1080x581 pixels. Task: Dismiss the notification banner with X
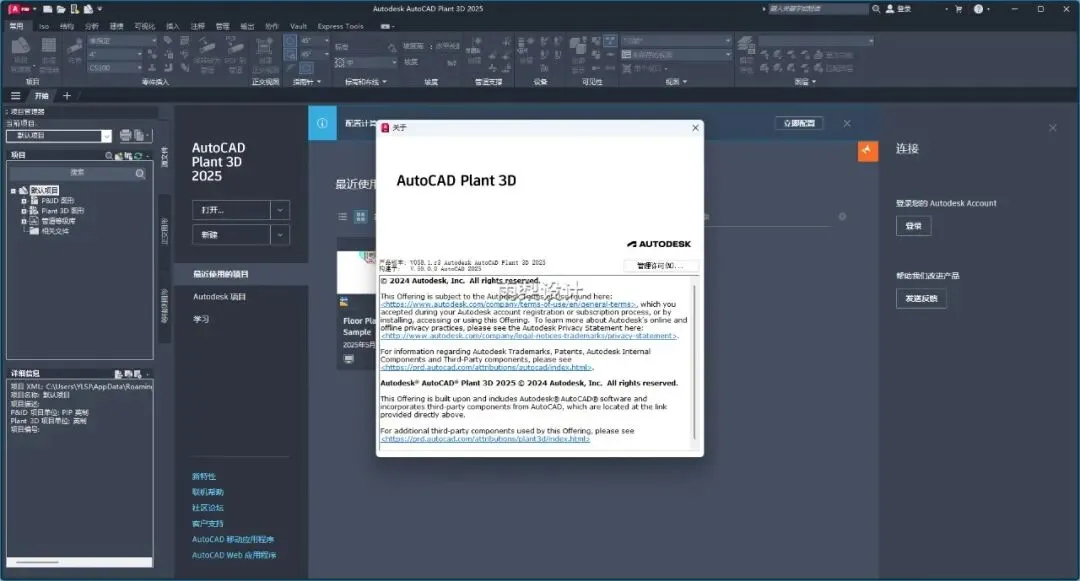pyautogui.click(x=847, y=123)
